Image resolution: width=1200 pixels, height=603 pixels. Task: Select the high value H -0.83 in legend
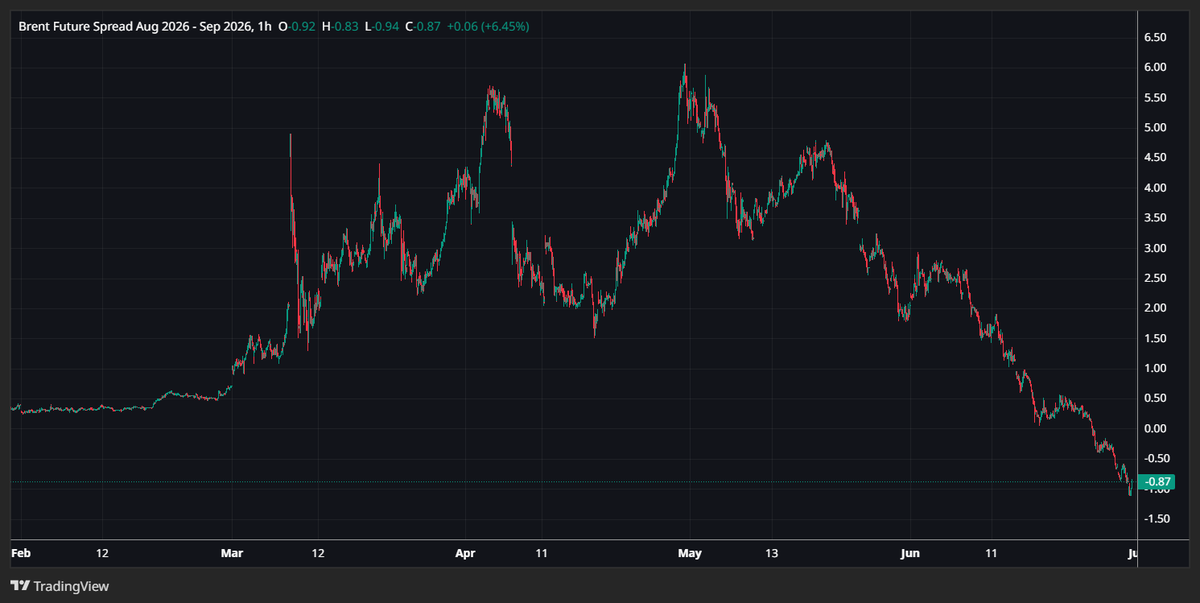point(341,26)
